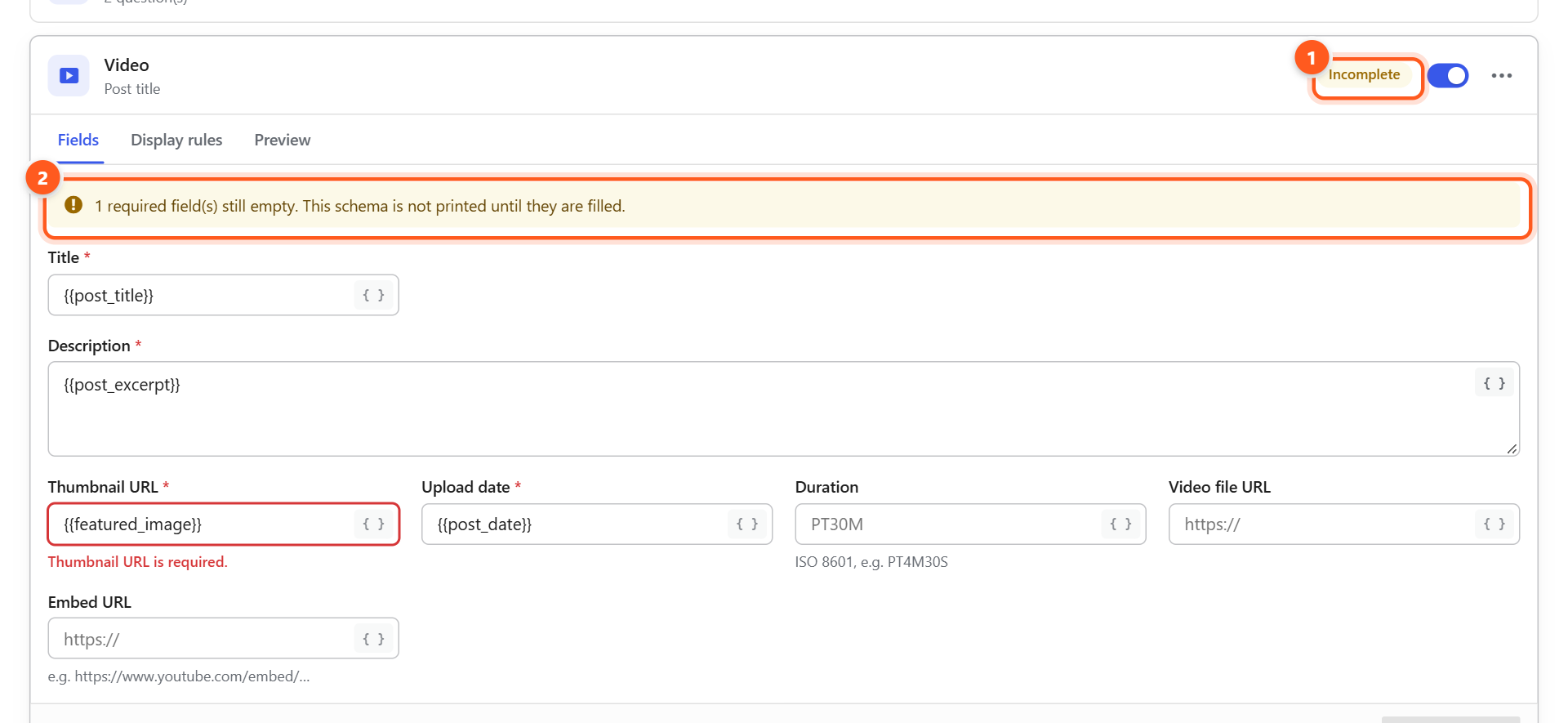
Task: Open the Preview tab
Action: [x=283, y=140]
